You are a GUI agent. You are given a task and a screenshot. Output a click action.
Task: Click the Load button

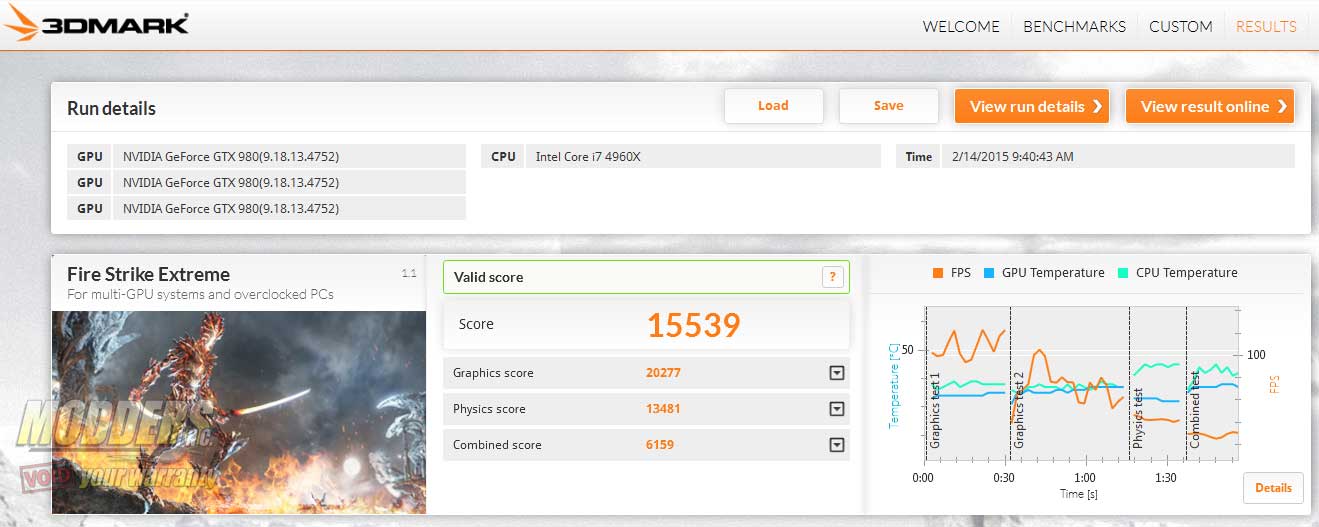coord(773,106)
